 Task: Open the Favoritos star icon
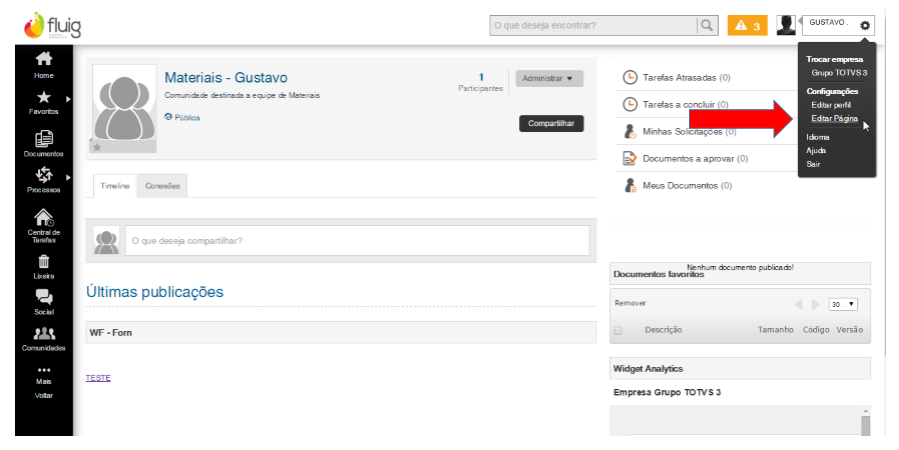coord(43,98)
